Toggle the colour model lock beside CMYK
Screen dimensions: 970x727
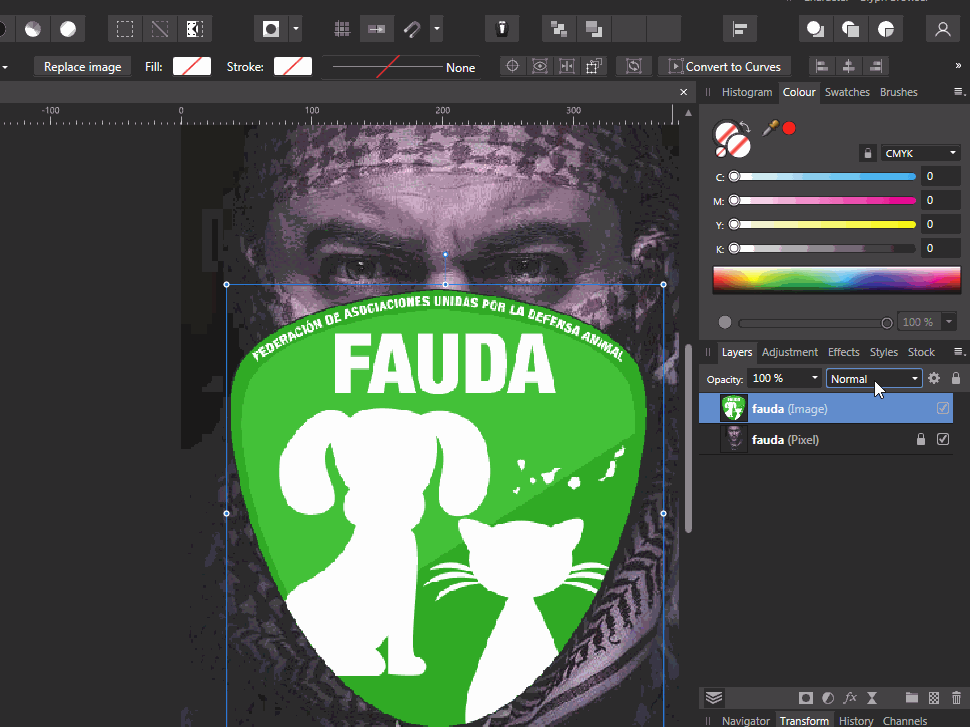(x=868, y=153)
